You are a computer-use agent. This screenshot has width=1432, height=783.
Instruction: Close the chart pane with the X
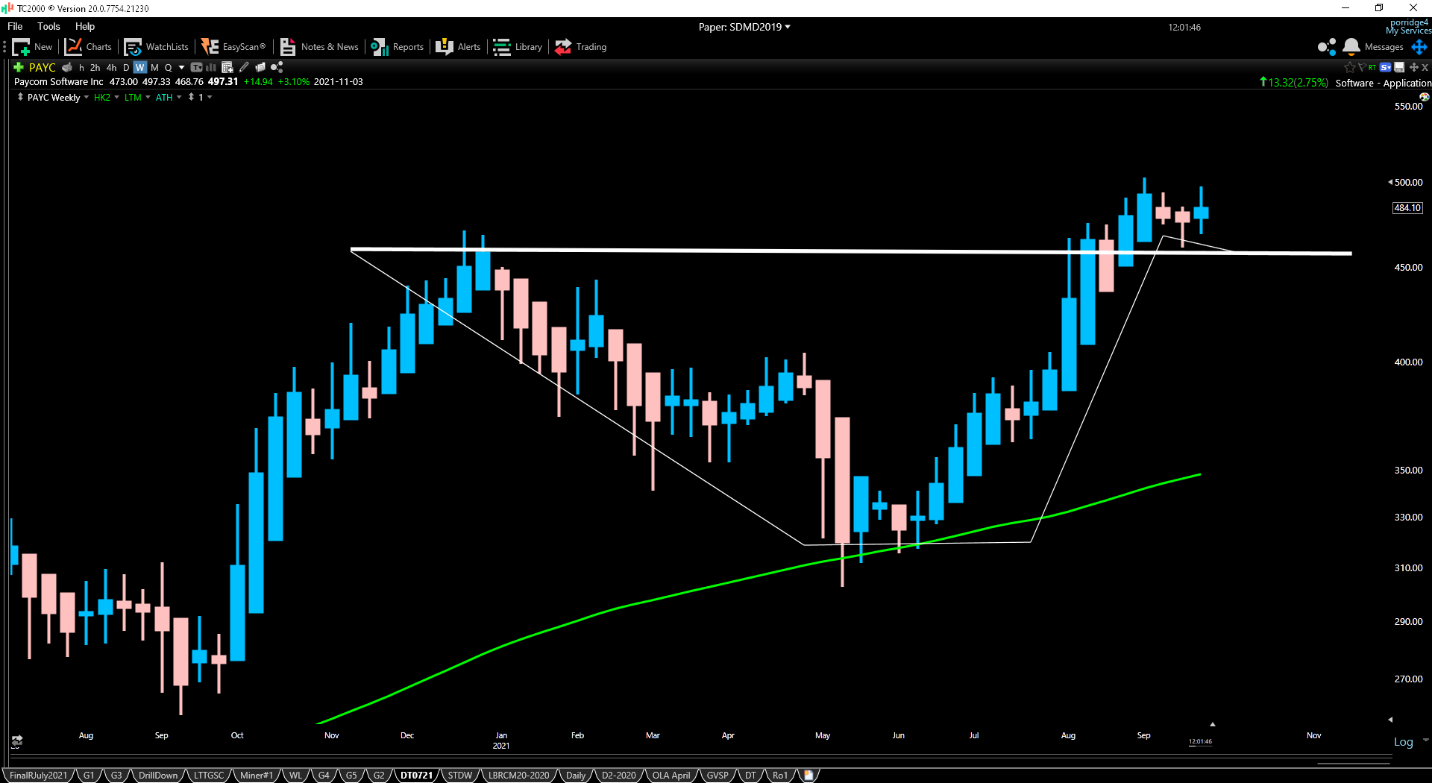1425,67
